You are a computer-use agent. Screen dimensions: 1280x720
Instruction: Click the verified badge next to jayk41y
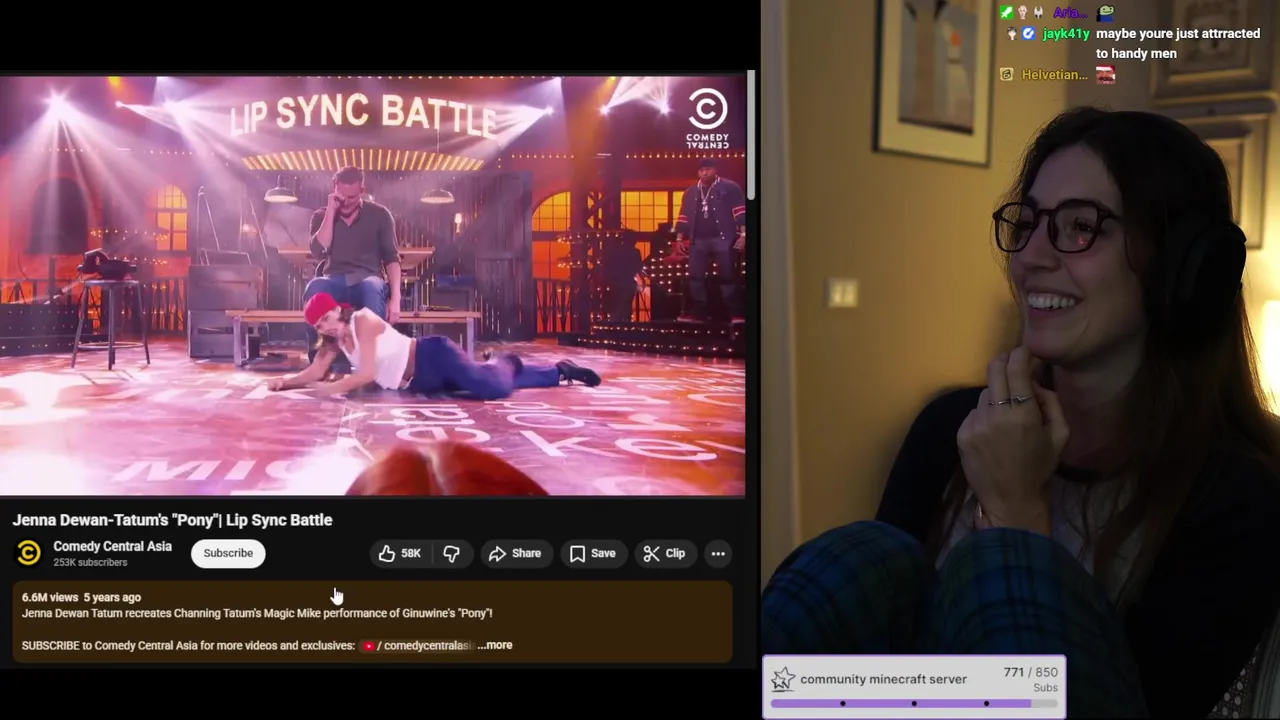click(1028, 34)
